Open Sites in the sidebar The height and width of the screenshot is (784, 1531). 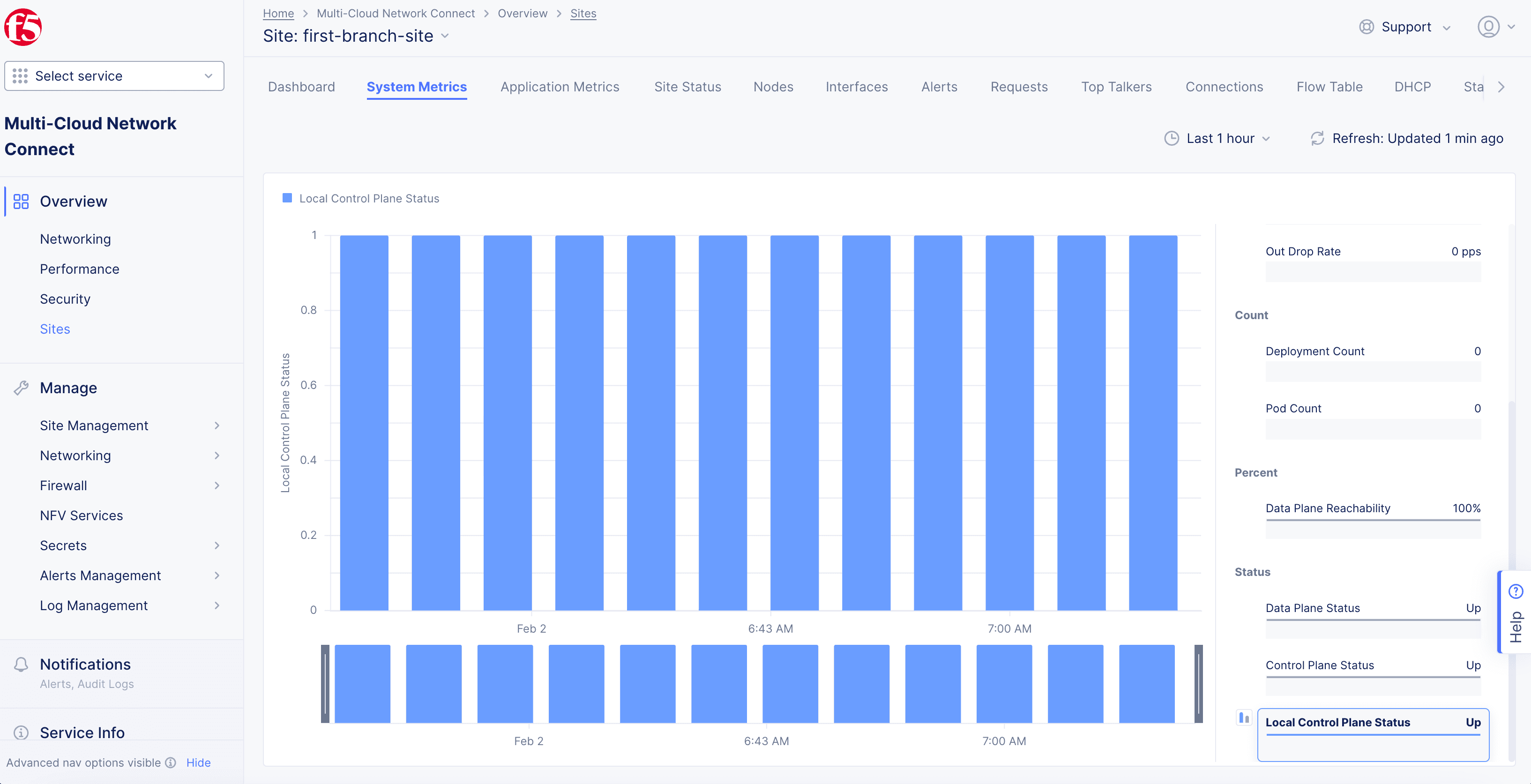[55, 329]
